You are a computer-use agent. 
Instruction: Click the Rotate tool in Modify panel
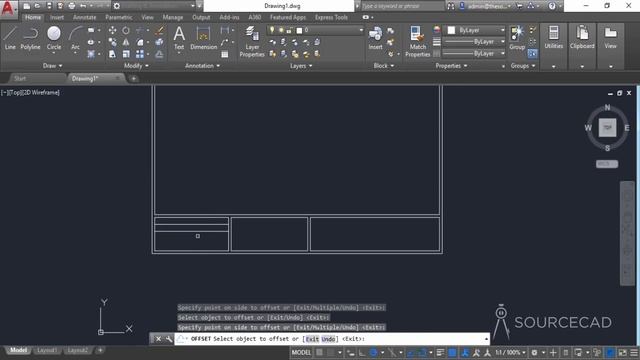click(x=126, y=31)
